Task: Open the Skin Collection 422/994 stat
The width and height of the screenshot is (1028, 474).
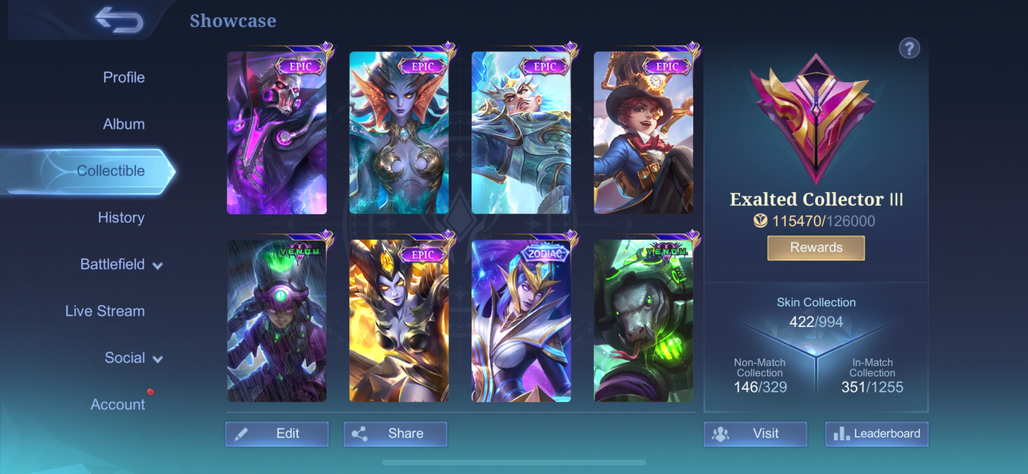Action: click(816, 313)
